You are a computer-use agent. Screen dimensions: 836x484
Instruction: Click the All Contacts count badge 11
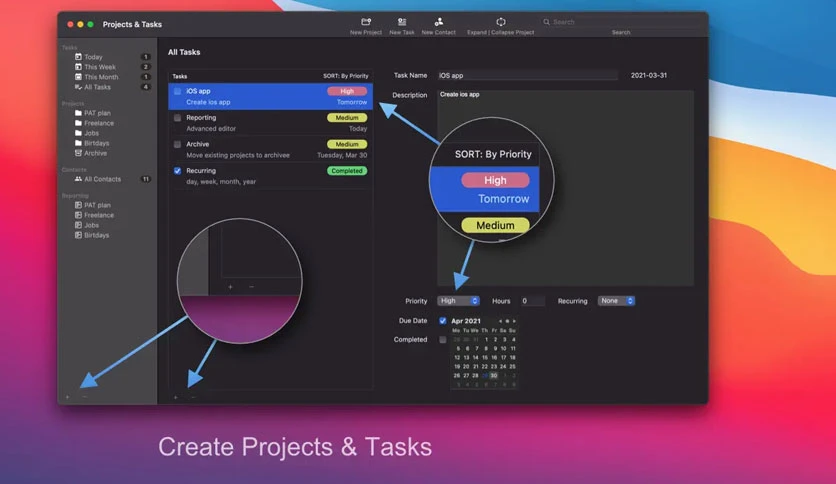[x=146, y=179]
